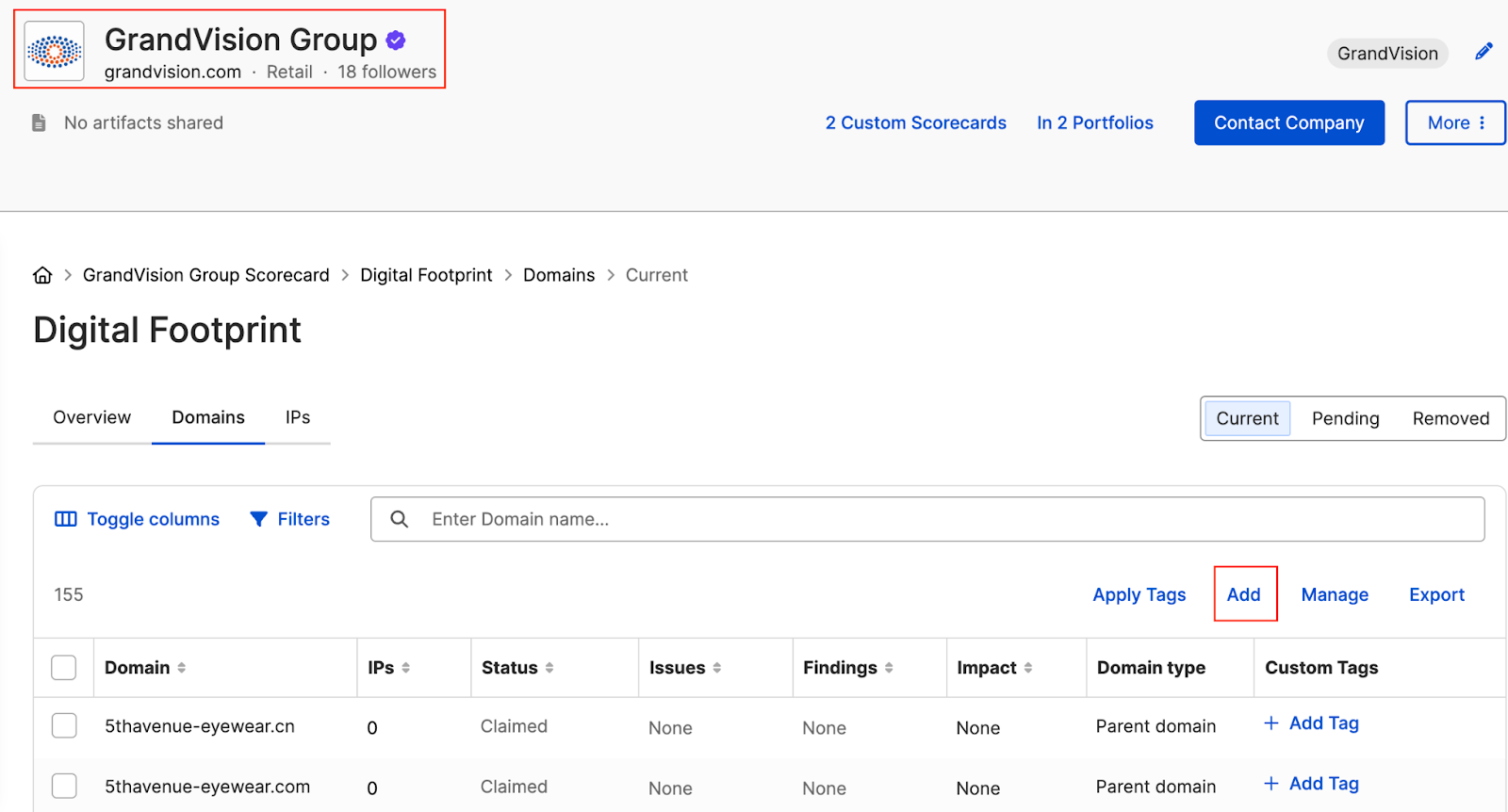This screenshot has width=1508, height=812.
Task: Click the GrandVision company logo
Action: tap(54, 51)
